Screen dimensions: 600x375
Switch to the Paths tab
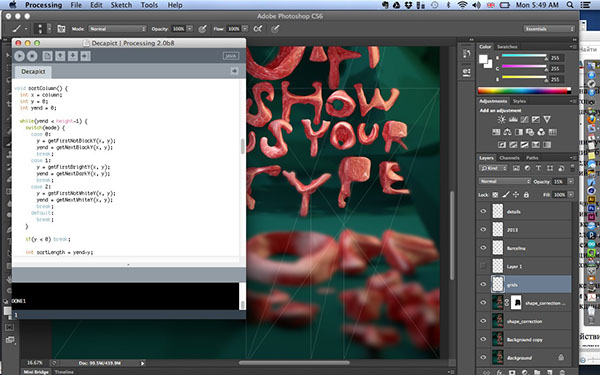(532, 158)
